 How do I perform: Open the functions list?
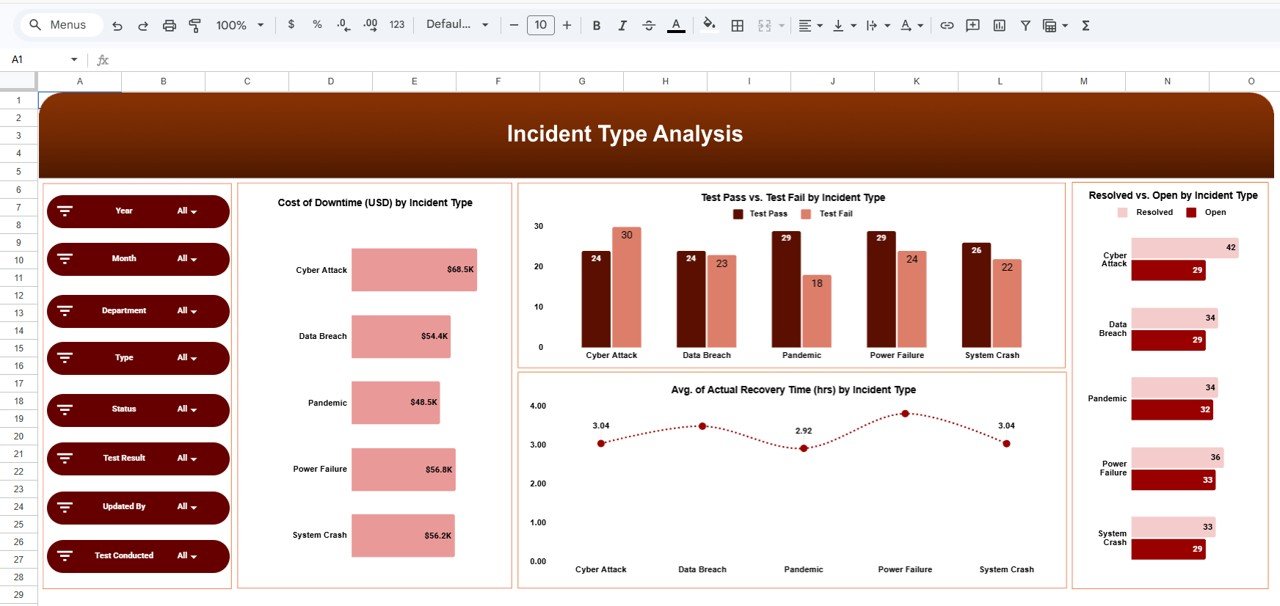click(x=1084, y=25)
